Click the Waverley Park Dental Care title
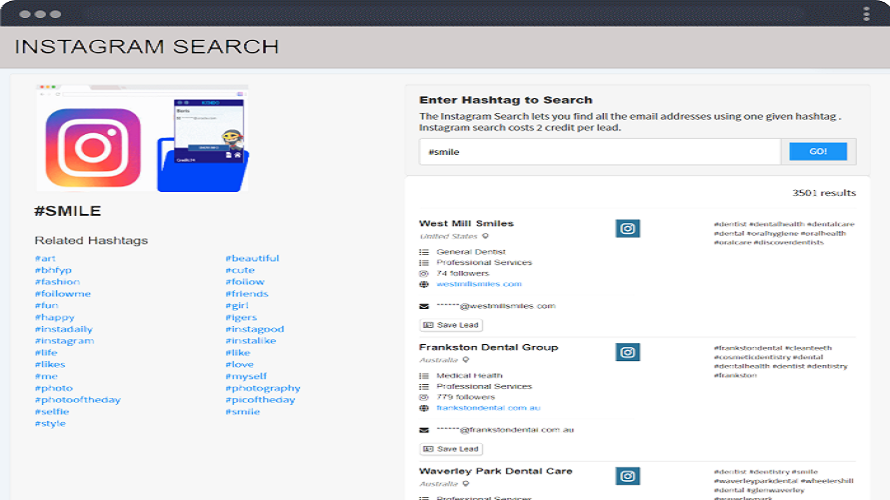890x500 pixels. (x=496, y=471)
